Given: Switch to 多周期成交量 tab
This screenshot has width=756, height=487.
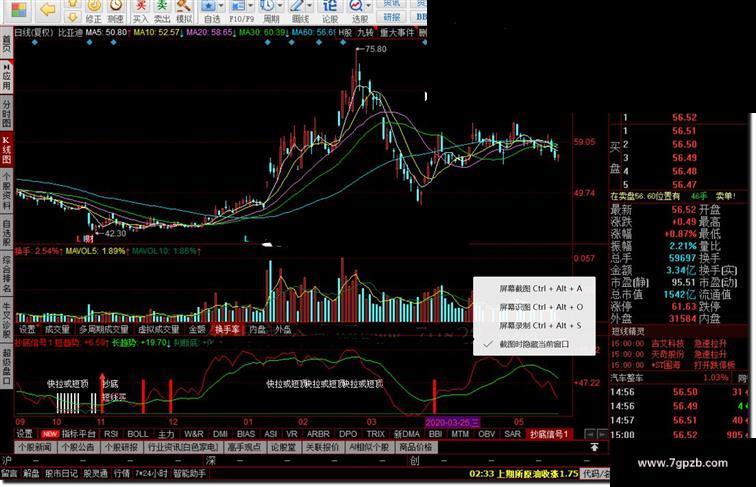Looking at the screenshot, I should pyautogui.click(x=104, y=329).
